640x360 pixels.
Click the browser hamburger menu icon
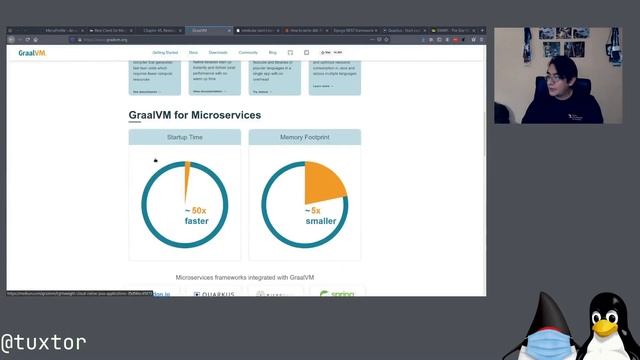[x=482, y=40]
